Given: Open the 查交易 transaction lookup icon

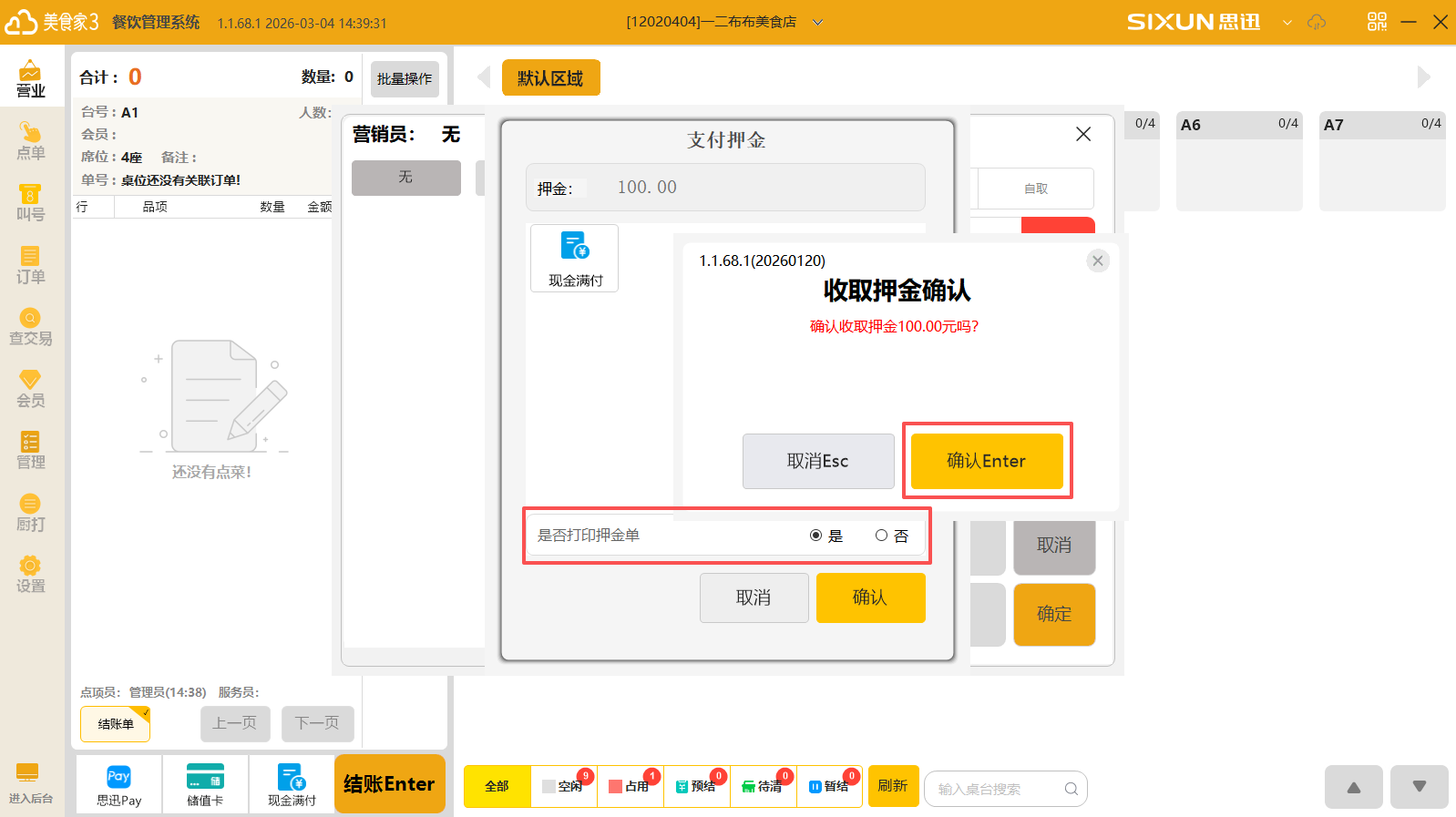Looking at the screenshot, I should click(x=30, y=327).
